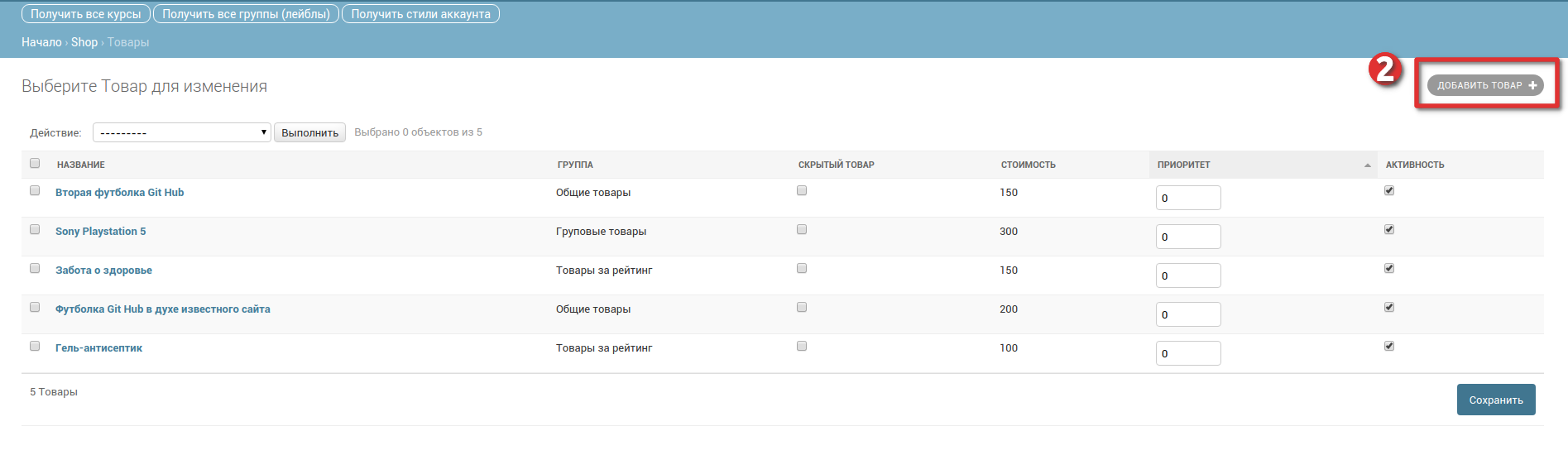Click the 5 Товары count text

(x=54, y=392)
